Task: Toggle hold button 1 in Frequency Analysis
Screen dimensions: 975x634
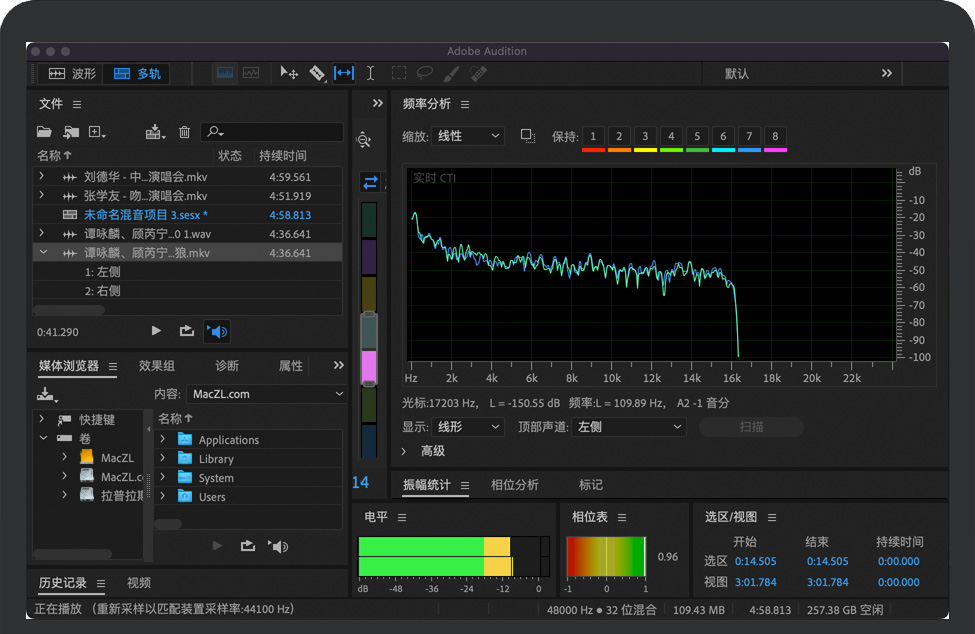Action: (593, 137)
